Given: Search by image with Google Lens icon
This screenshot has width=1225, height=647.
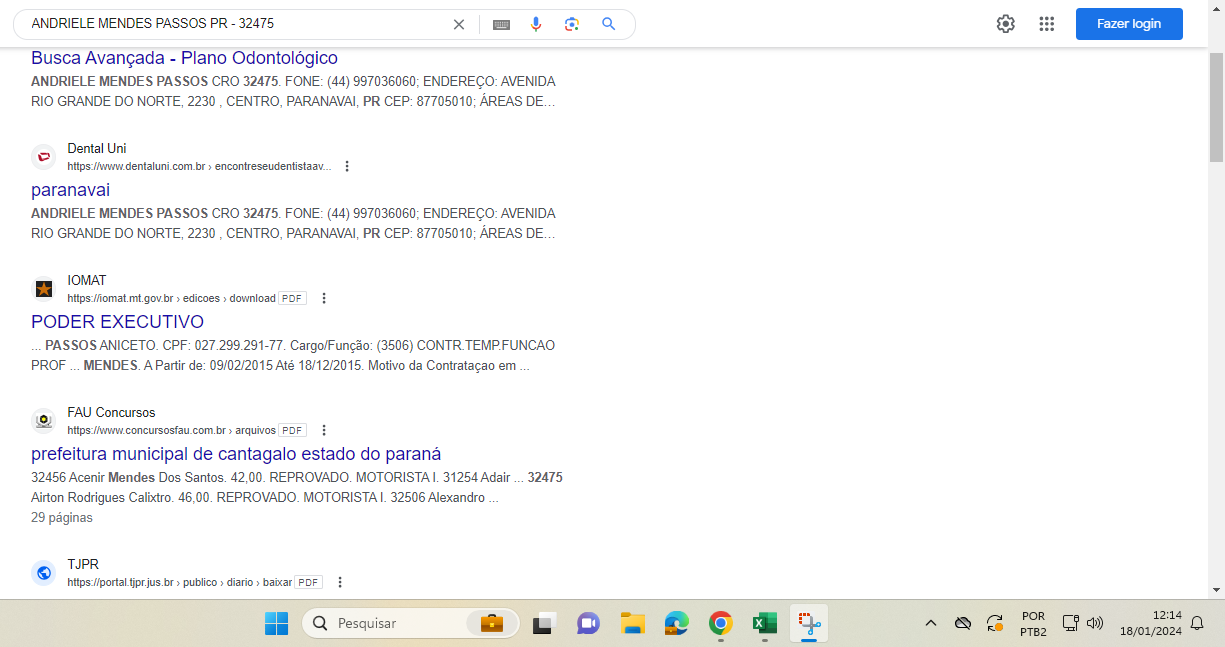Looking at the screenshot, I should tap(572, 24).
